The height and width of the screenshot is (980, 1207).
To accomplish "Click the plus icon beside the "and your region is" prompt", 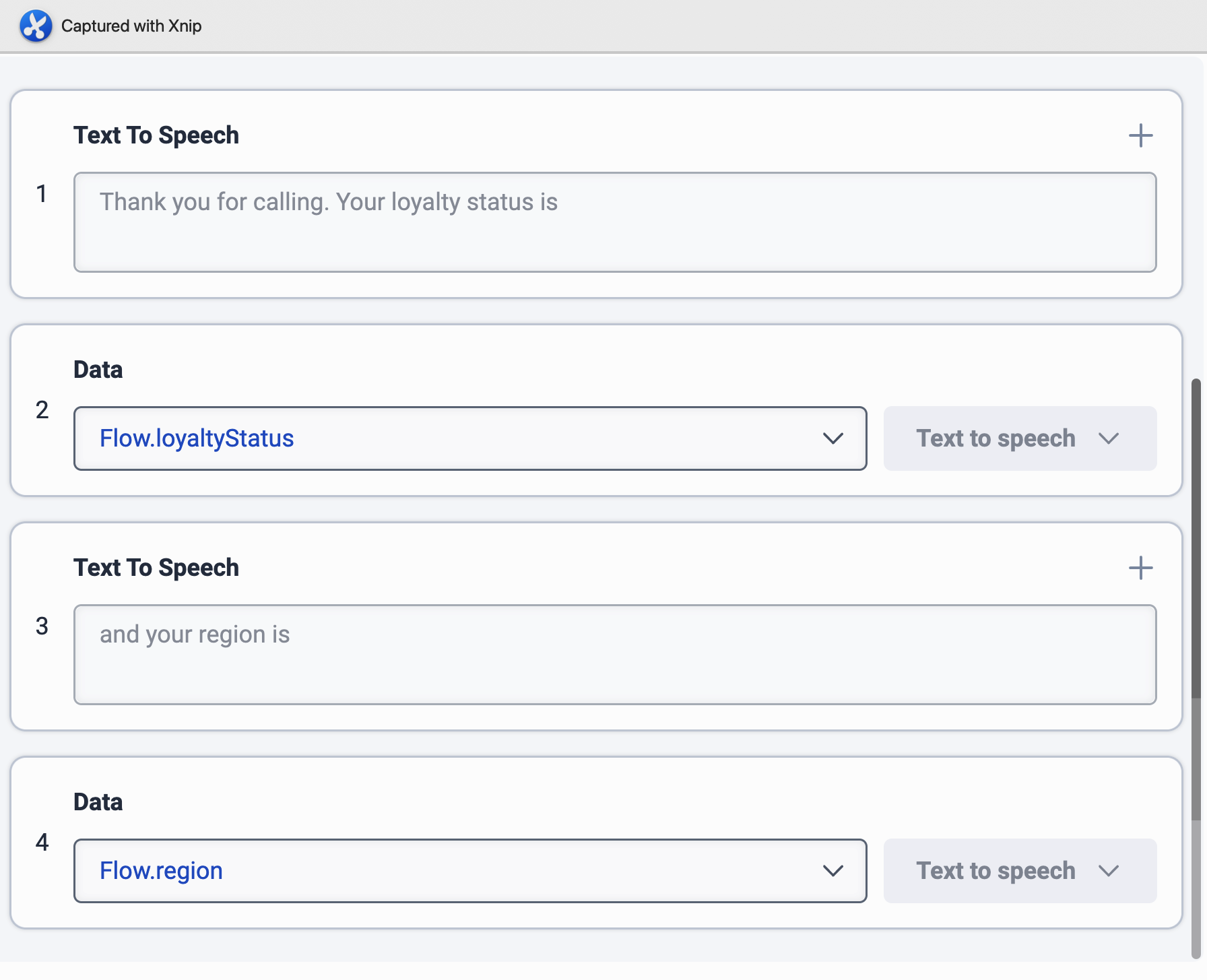I will click(x=1140, y=568).
